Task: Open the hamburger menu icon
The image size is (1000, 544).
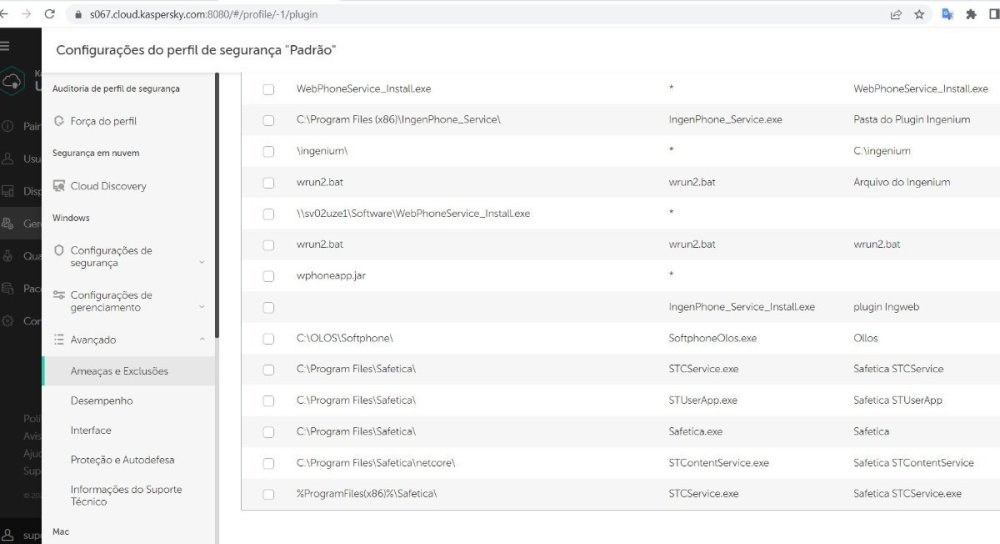Action: (x=6, y=46)
